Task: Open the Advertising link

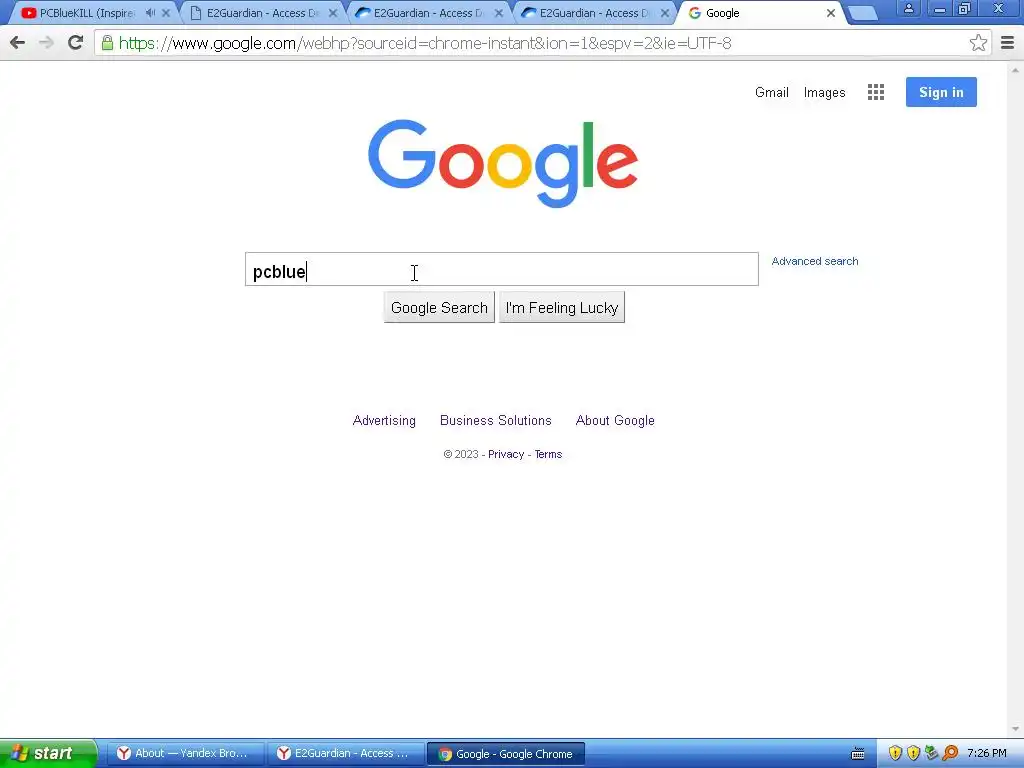Action: pos(384,421)
